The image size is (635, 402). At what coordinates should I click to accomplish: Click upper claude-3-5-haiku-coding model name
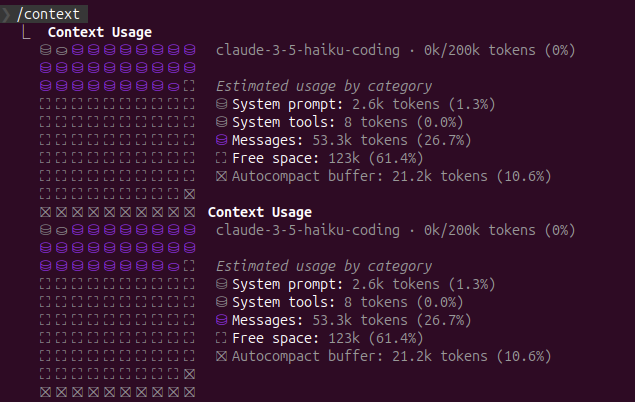click(x=308, y=50)
